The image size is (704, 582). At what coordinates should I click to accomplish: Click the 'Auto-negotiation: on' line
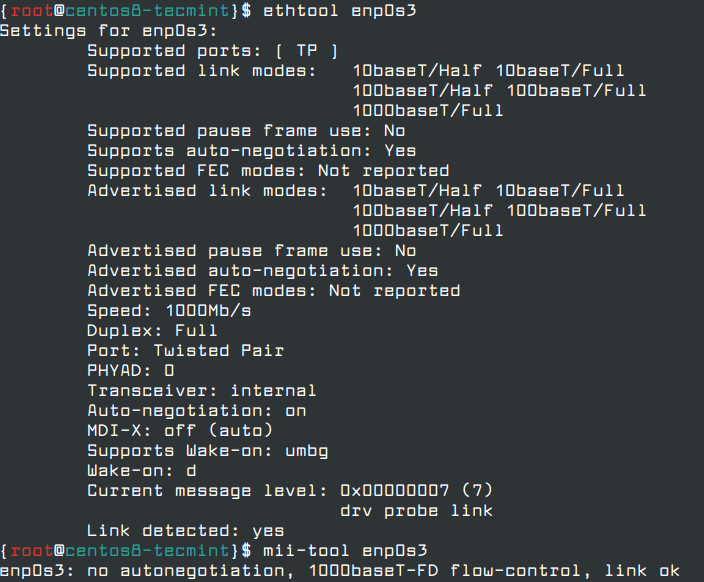point(196,410)
